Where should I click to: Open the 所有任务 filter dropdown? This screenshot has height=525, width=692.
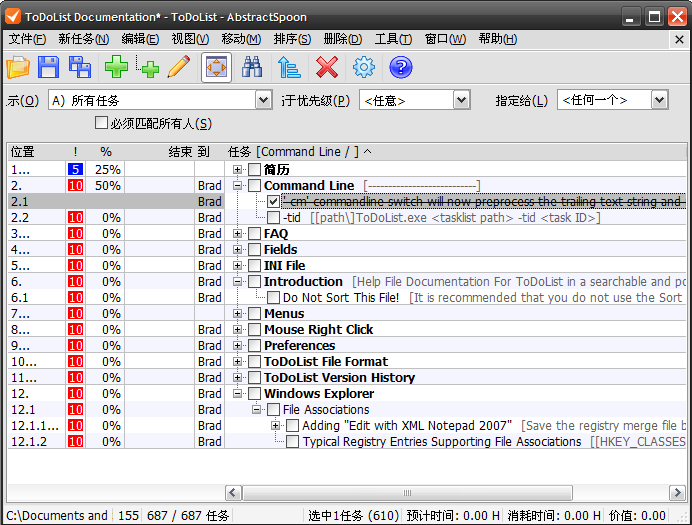263,100
